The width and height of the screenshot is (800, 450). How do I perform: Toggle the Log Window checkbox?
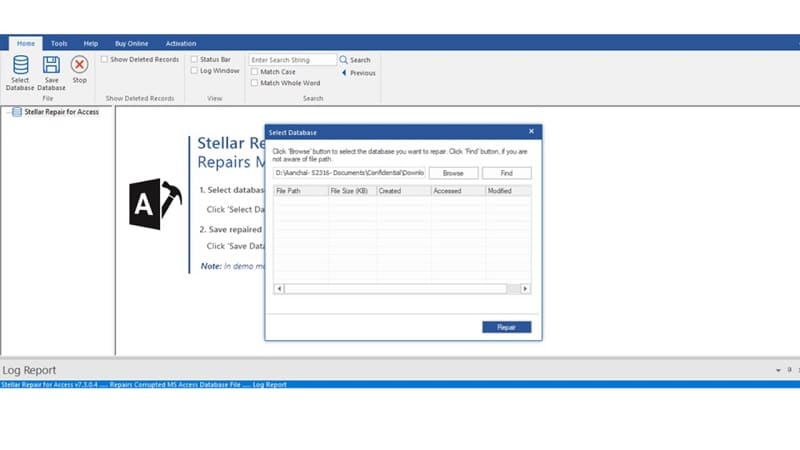194,70
